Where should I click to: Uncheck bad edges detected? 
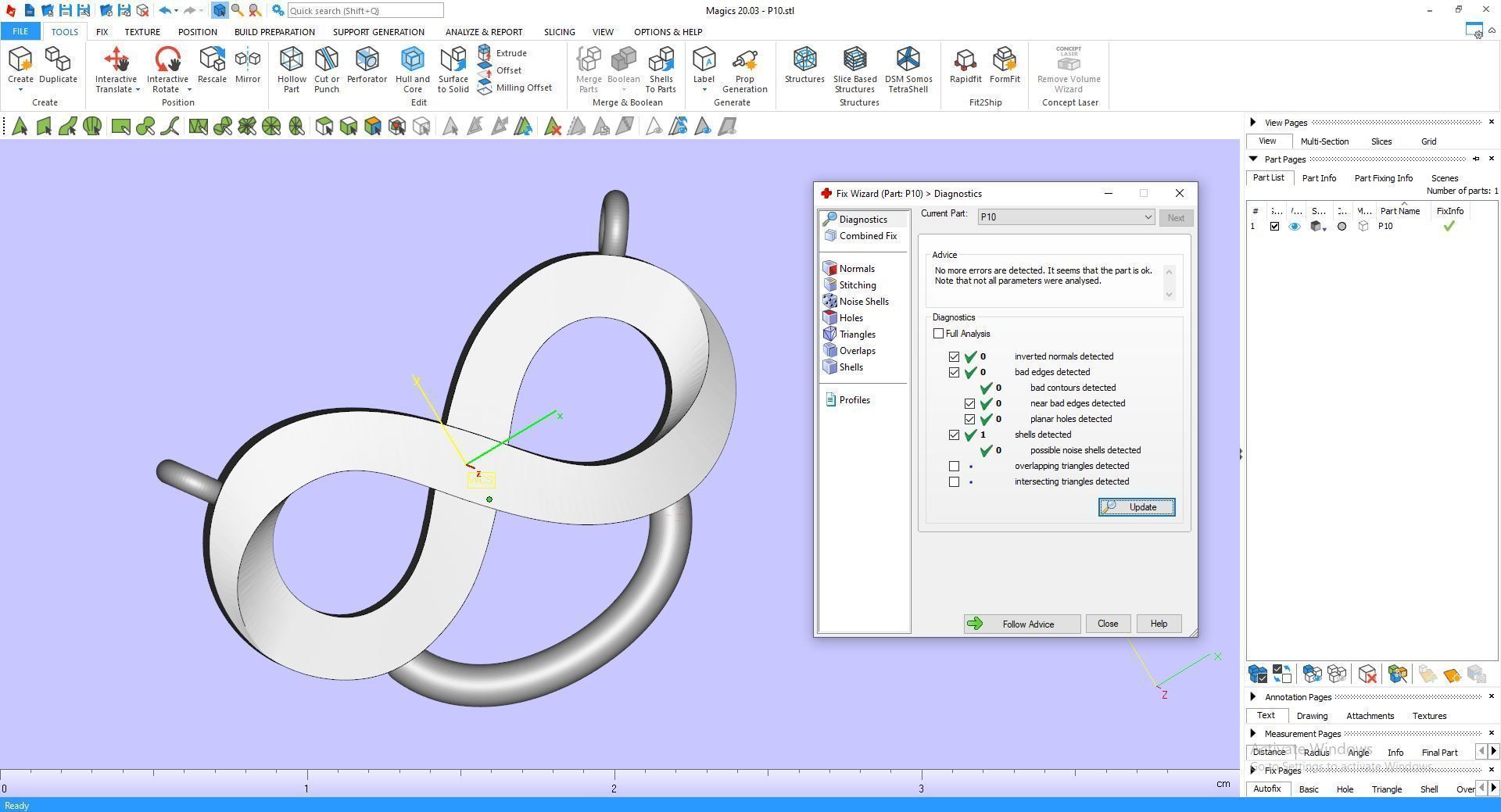click(x=954, y=372)
